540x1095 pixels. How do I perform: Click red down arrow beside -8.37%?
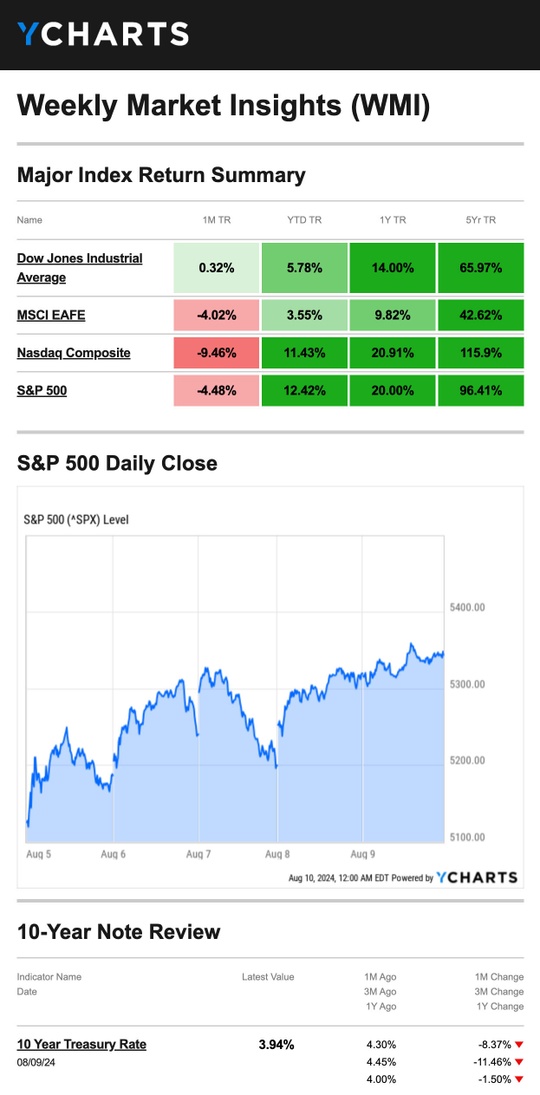click(519, 1045)
